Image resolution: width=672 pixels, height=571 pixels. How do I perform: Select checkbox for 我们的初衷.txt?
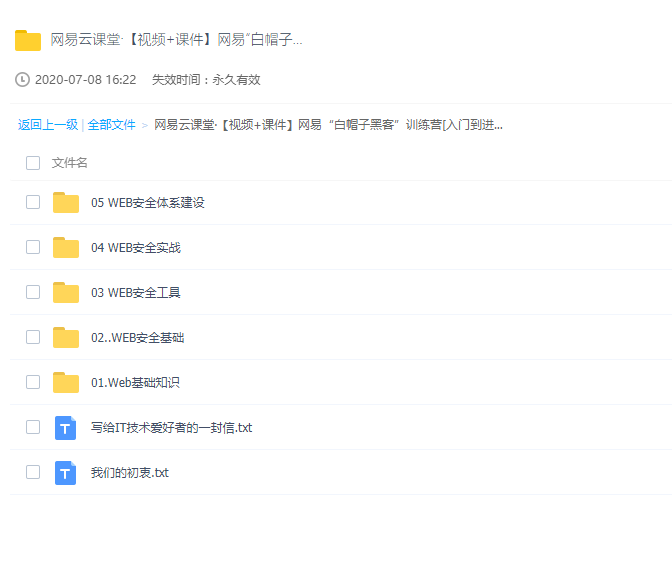point(33,472)
